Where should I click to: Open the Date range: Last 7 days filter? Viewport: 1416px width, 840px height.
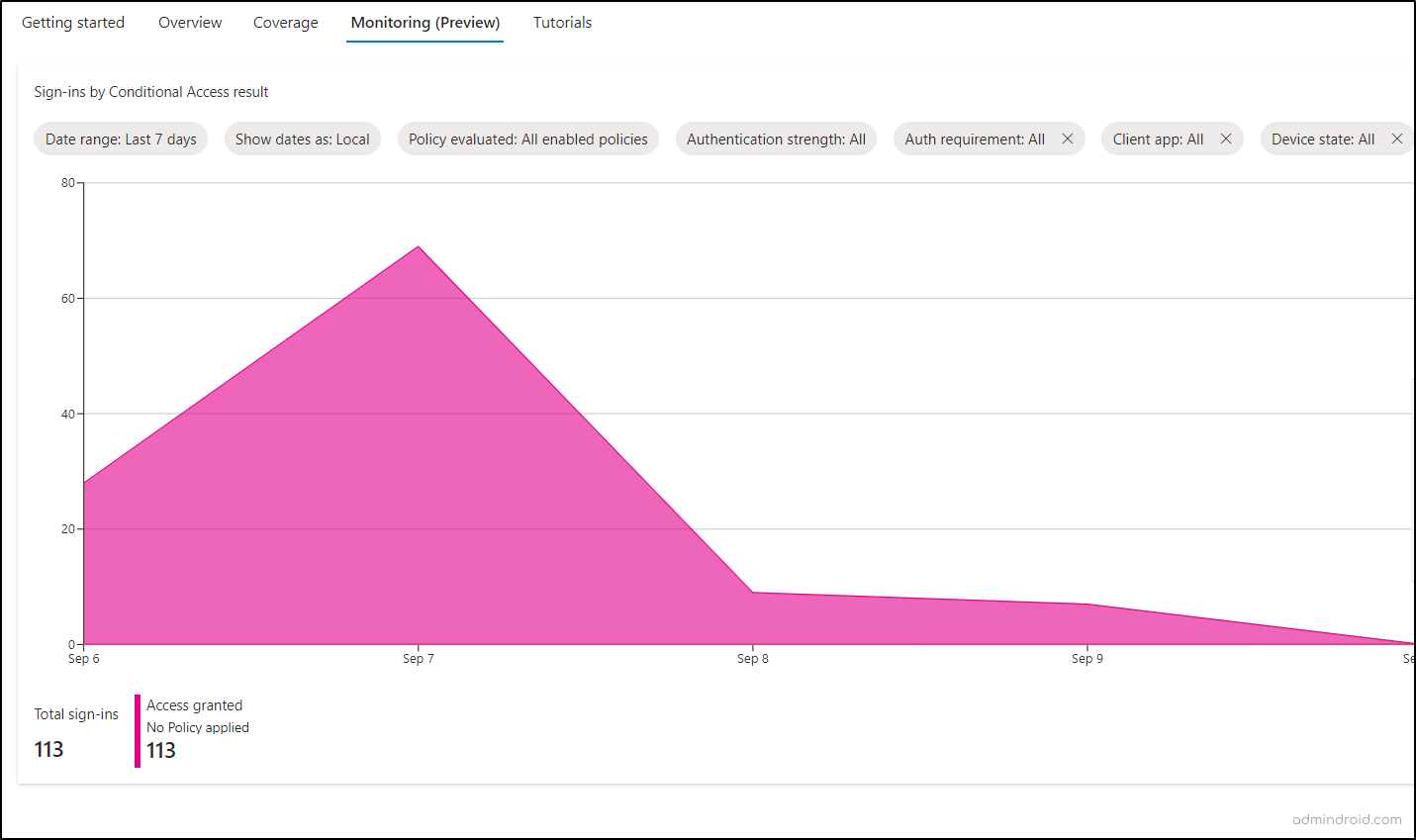click(x=121, y=140)
